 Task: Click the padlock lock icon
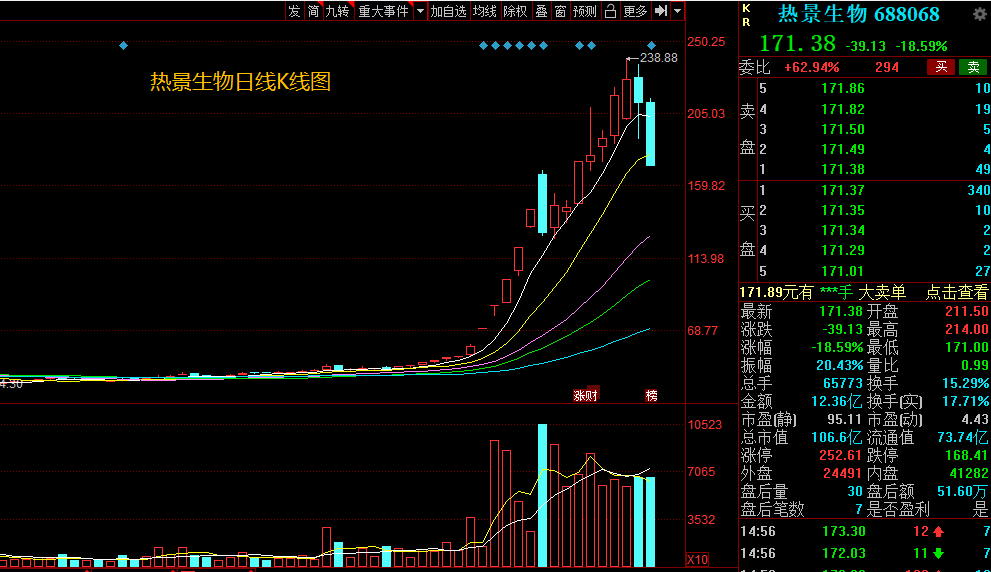pos(611,11)
